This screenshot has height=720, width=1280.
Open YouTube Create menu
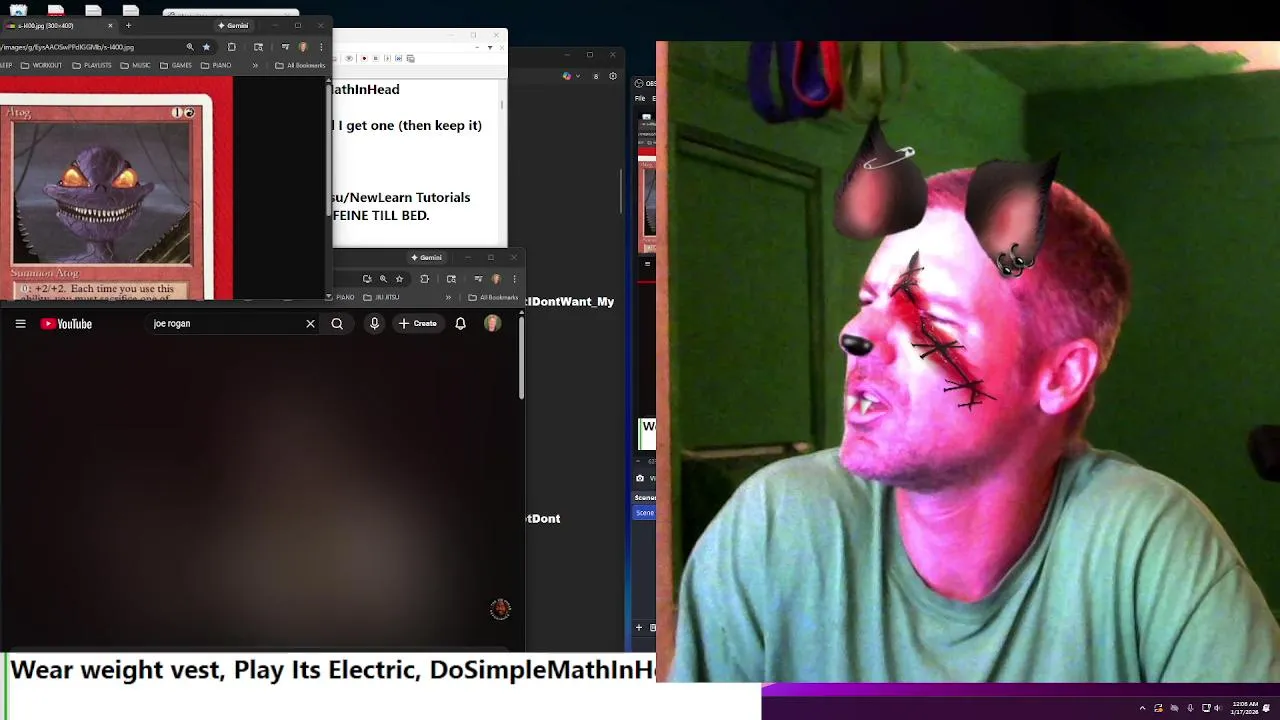[418, 324]
